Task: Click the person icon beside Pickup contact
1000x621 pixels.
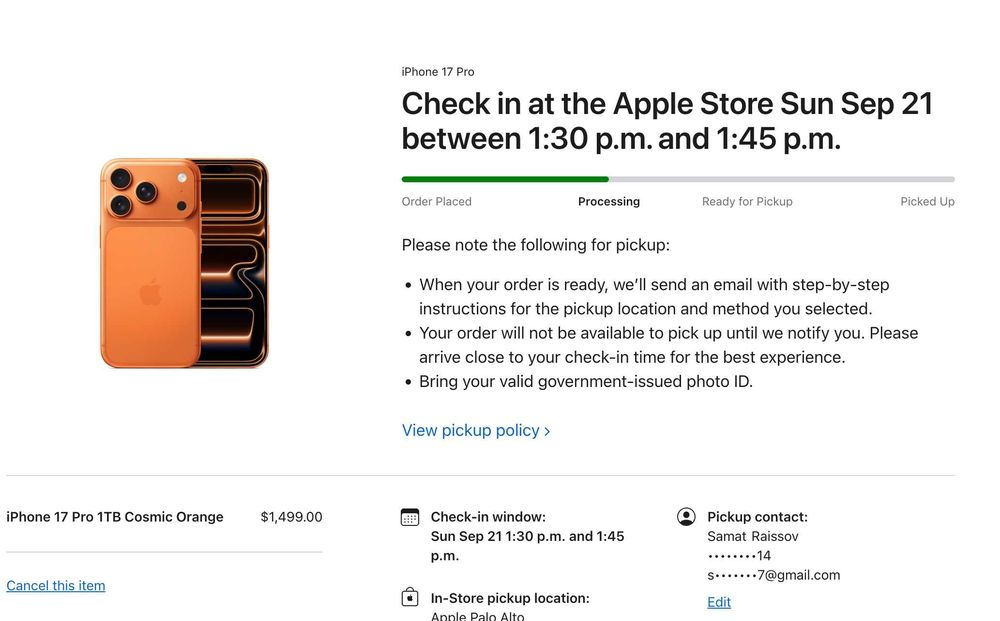Action: [x=686, y=517]
